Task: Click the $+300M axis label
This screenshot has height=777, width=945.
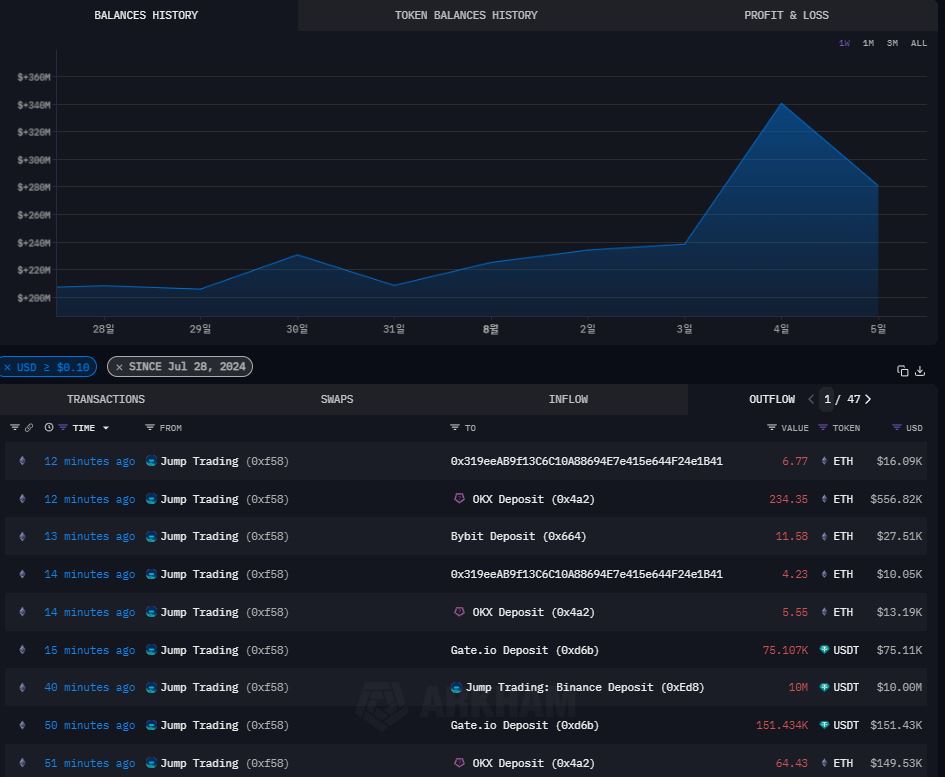Action: 34,160
